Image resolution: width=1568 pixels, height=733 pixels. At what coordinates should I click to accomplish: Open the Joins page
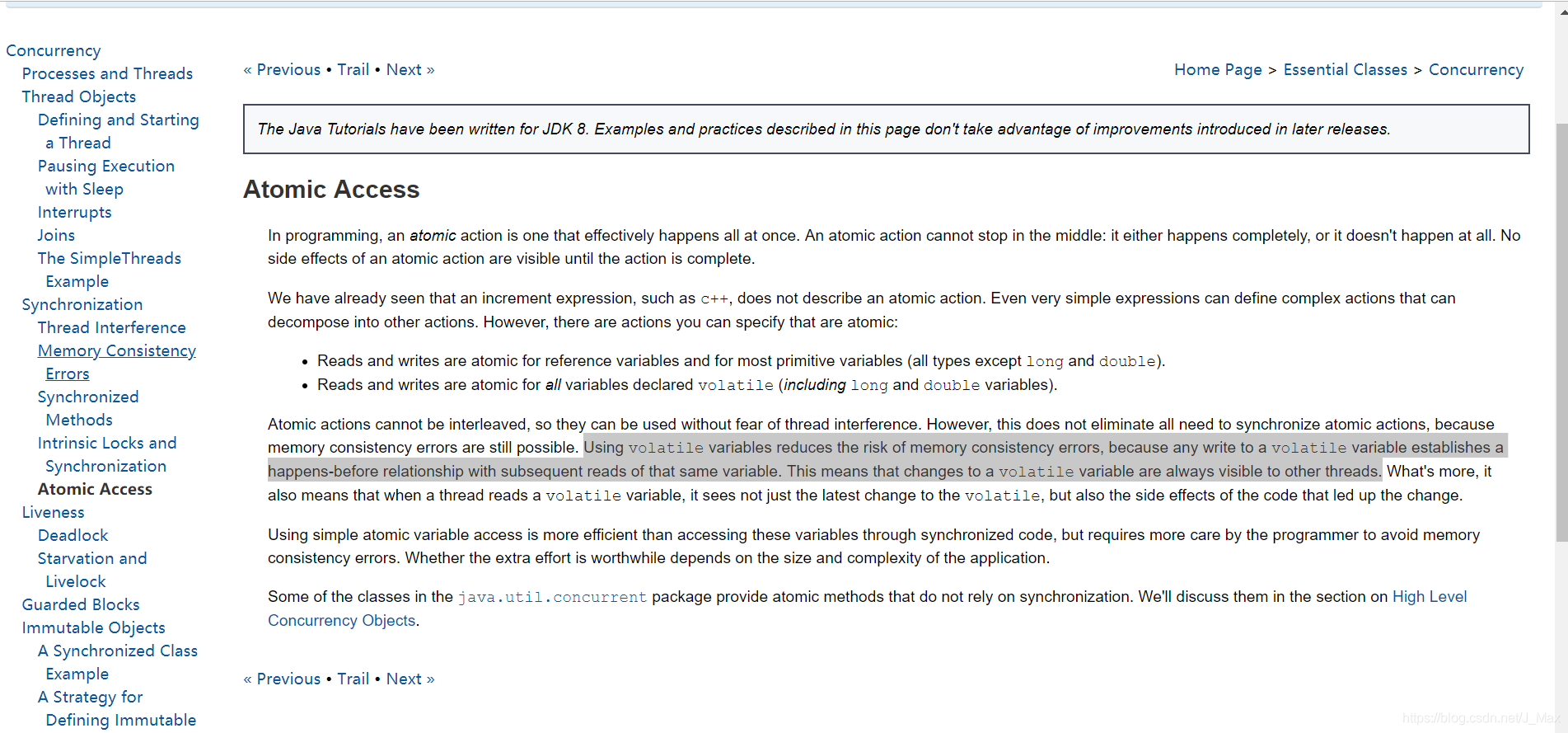point(56,235)
